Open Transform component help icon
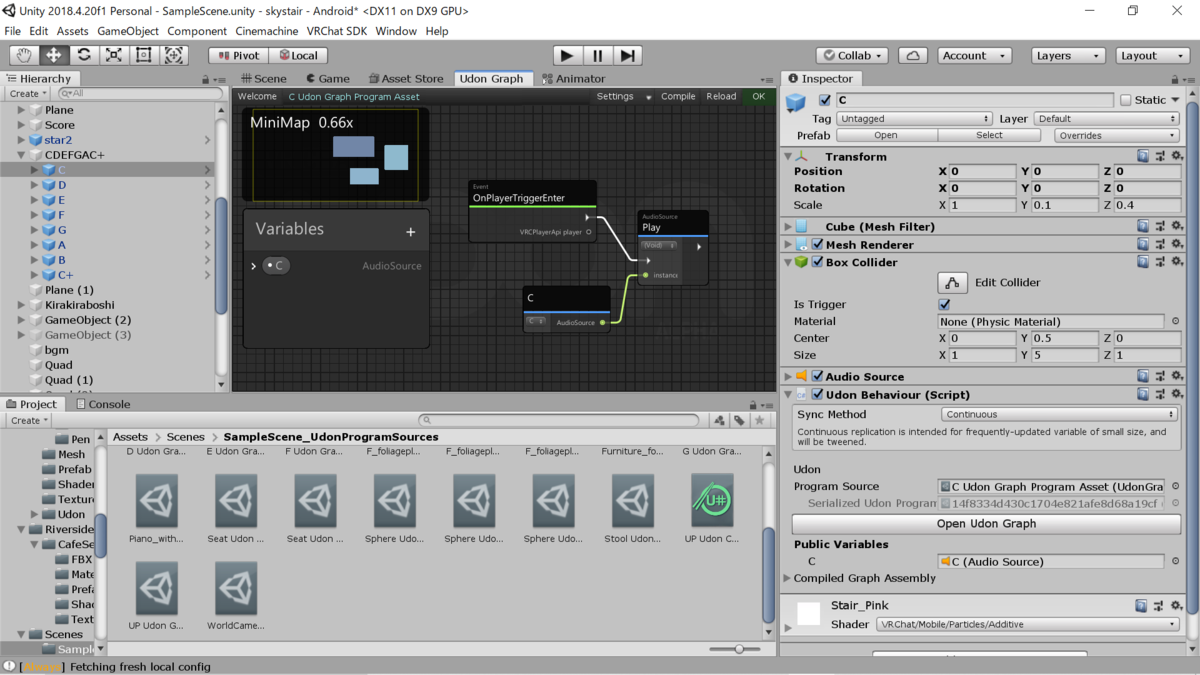Image resolution: width=1200 pixels, height=675 pixels. point(1143,156)
